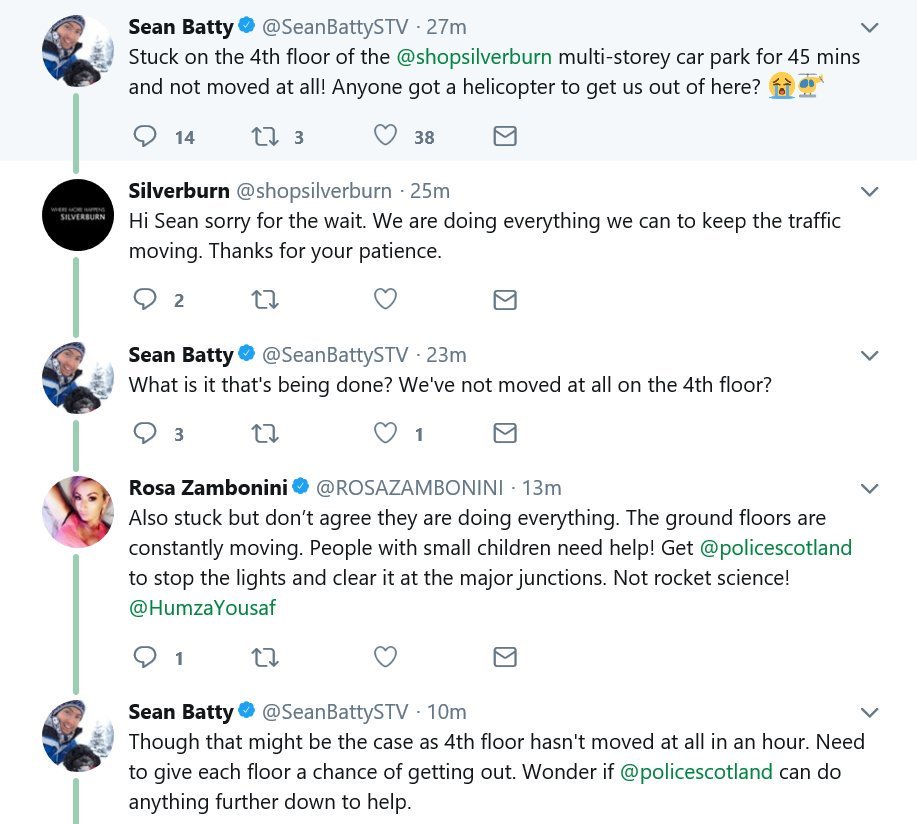The width and height of the screenshot is (917, 824).
Task: Open Sean Batty's name on 23m tweet
Action: (181, 355)
